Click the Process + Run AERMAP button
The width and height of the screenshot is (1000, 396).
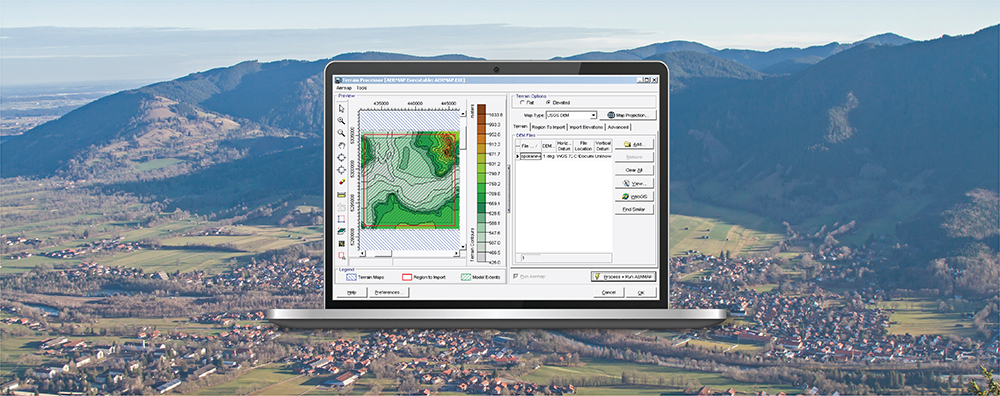(x=623, y=277)
